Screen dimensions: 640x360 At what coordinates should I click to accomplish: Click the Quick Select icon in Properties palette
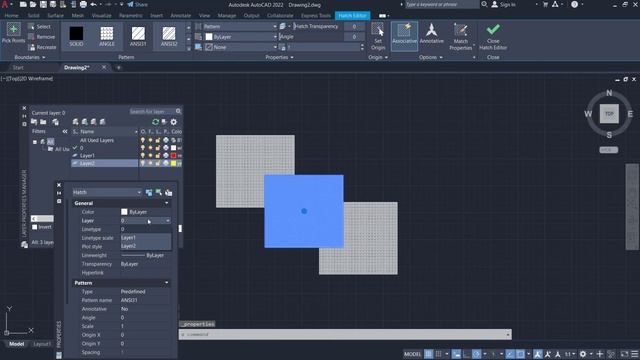[x=169, y=192]
